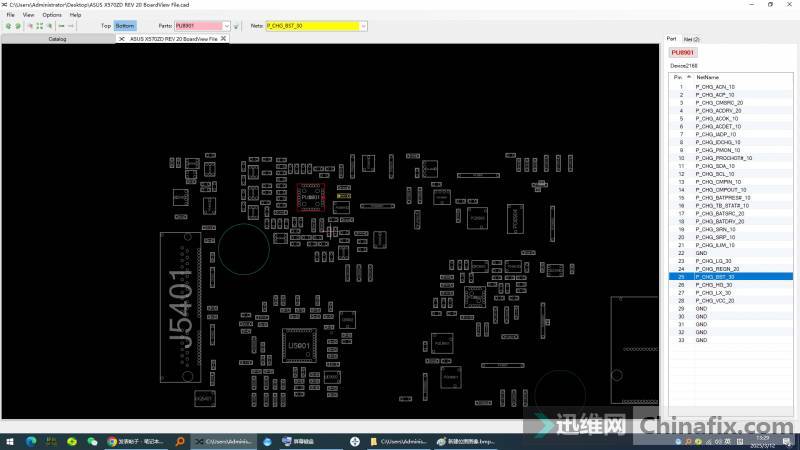Open Microsoft Edge from the taskbar

[31, 441]
